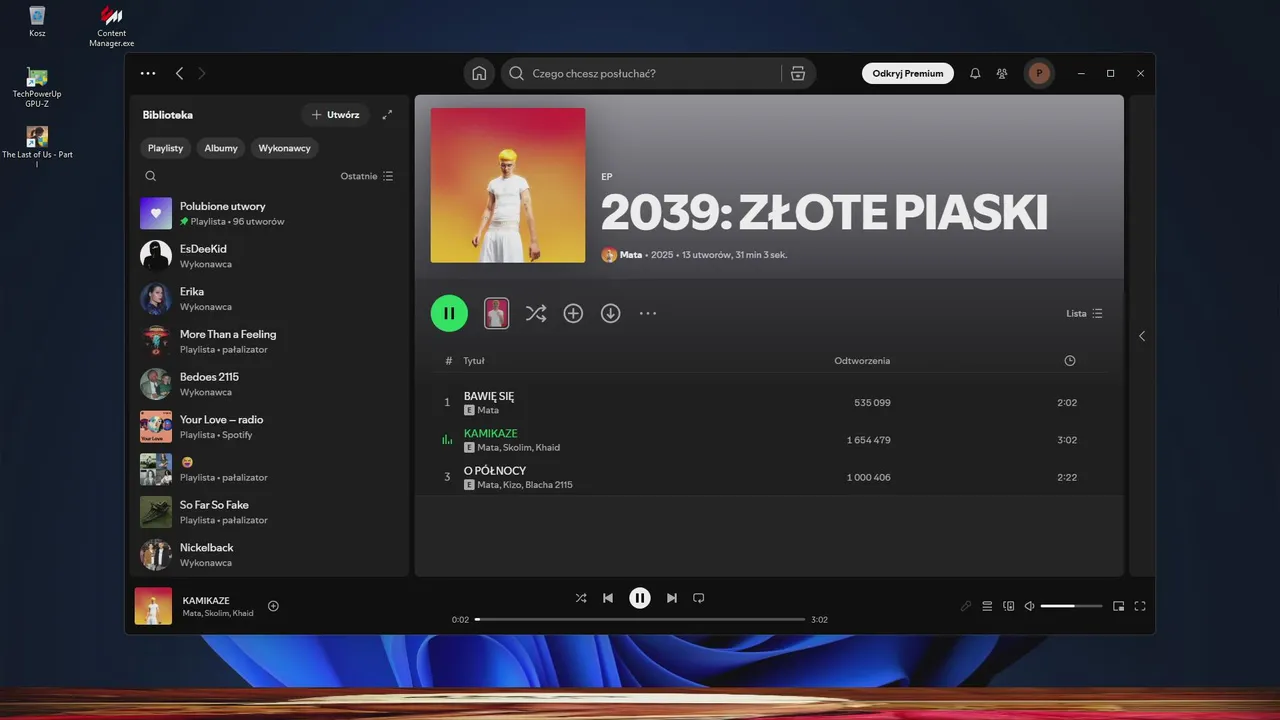
Task: Open Nickelback artist in library
Action: [270, 555]
